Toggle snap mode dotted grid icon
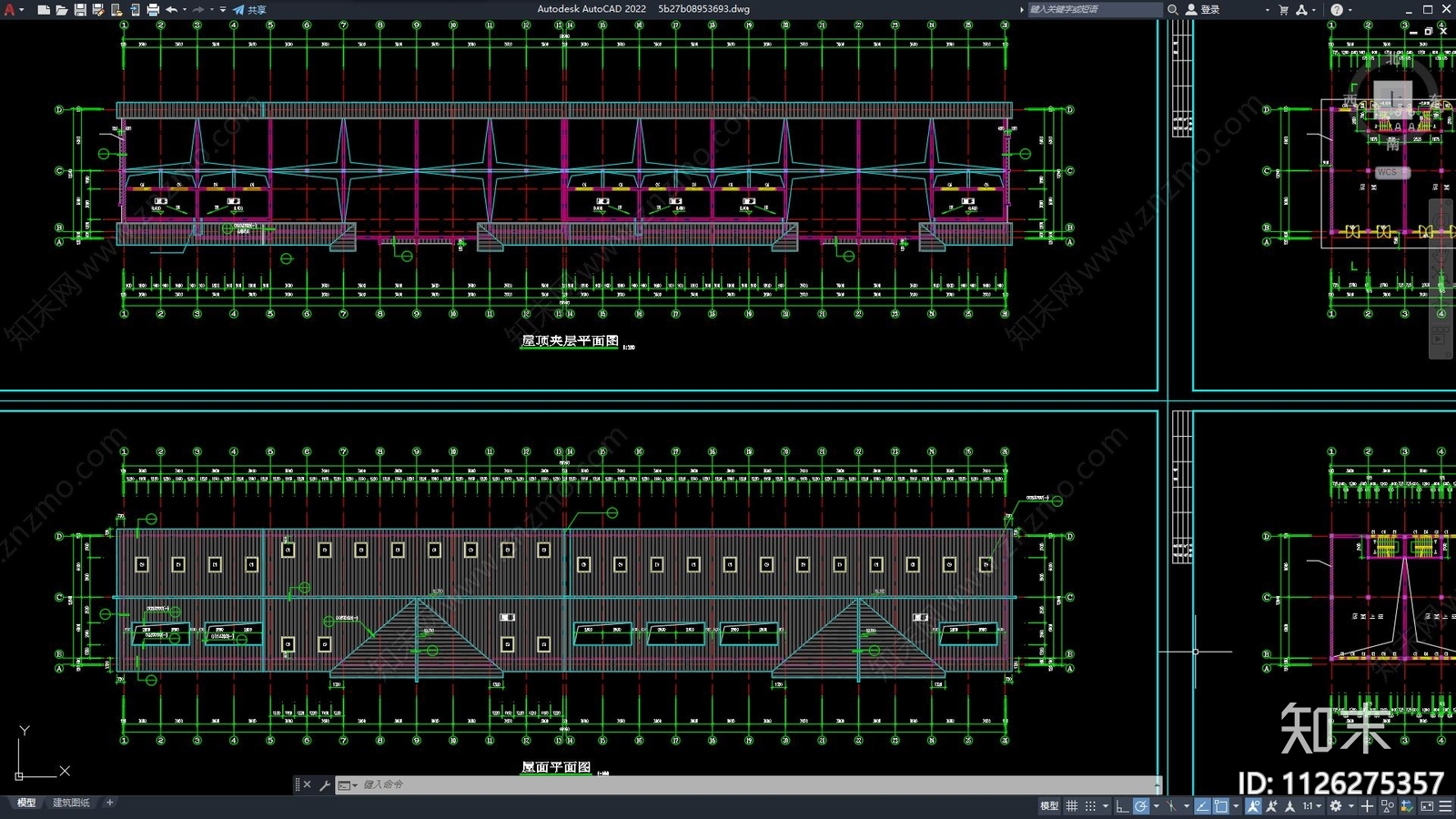 pyautogui.click(x=1090, y=805)
